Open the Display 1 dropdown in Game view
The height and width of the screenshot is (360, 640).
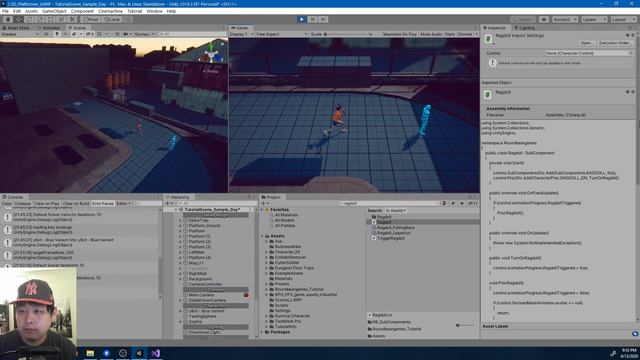tap(242, 34)
